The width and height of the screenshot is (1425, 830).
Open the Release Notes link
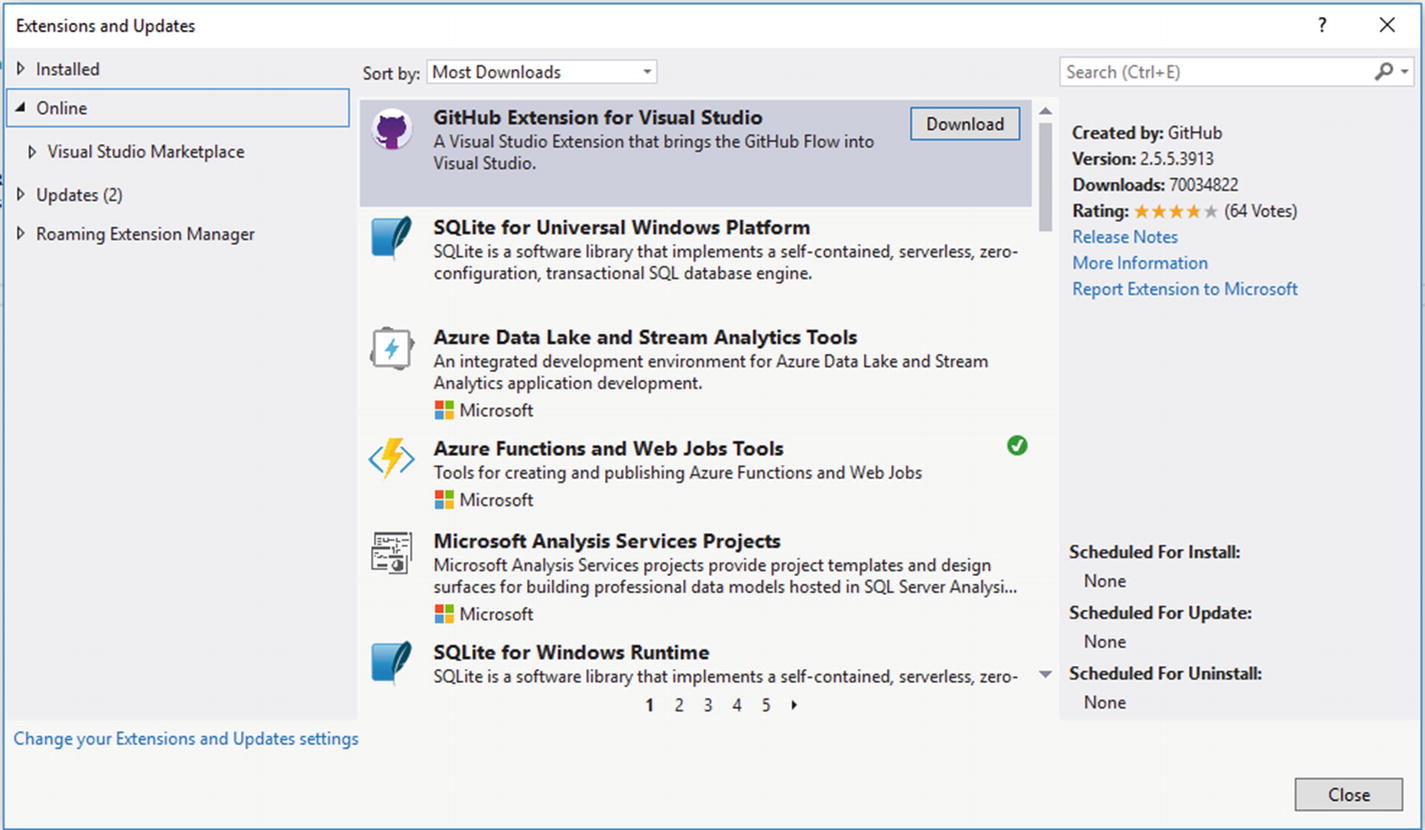[1125, 237]
